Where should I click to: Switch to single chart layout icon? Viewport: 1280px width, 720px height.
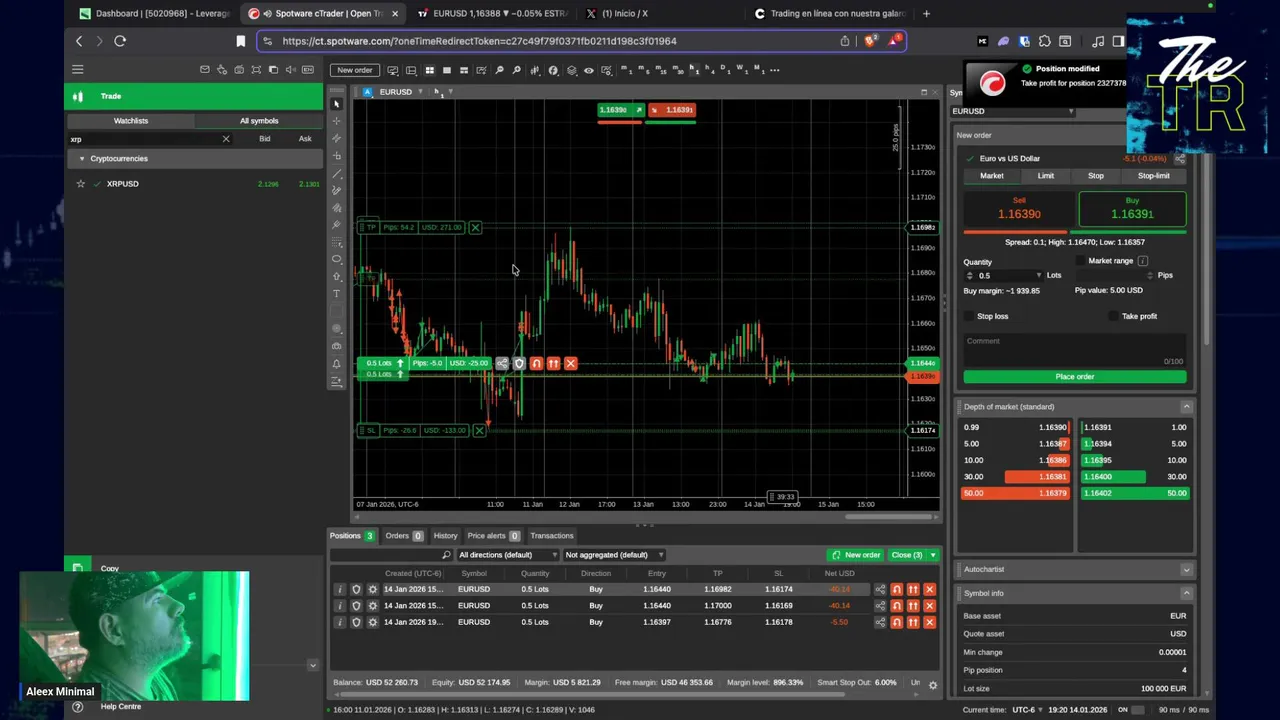447,70
